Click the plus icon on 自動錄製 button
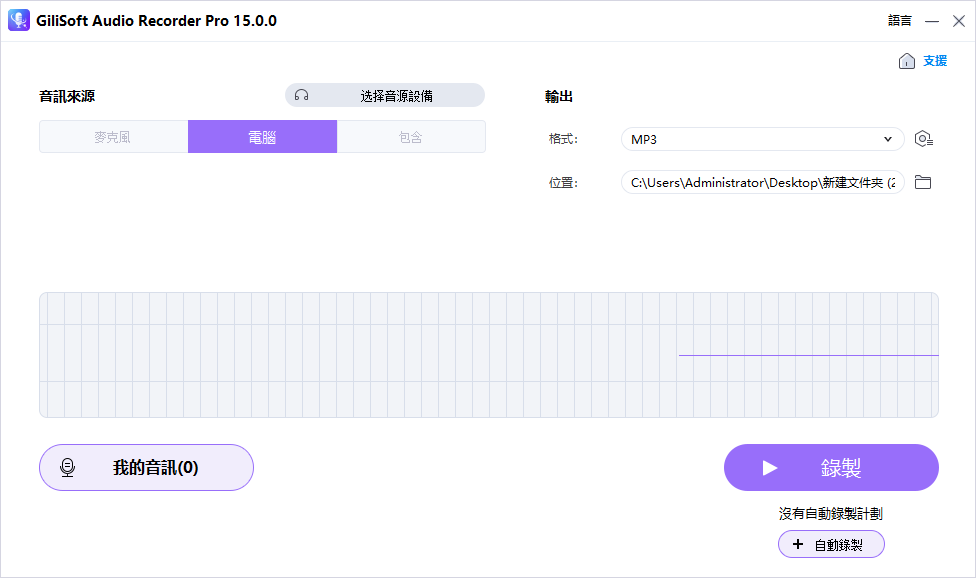Screen dimensions: 976x578 pyautogui.click(x=797, y=543)
